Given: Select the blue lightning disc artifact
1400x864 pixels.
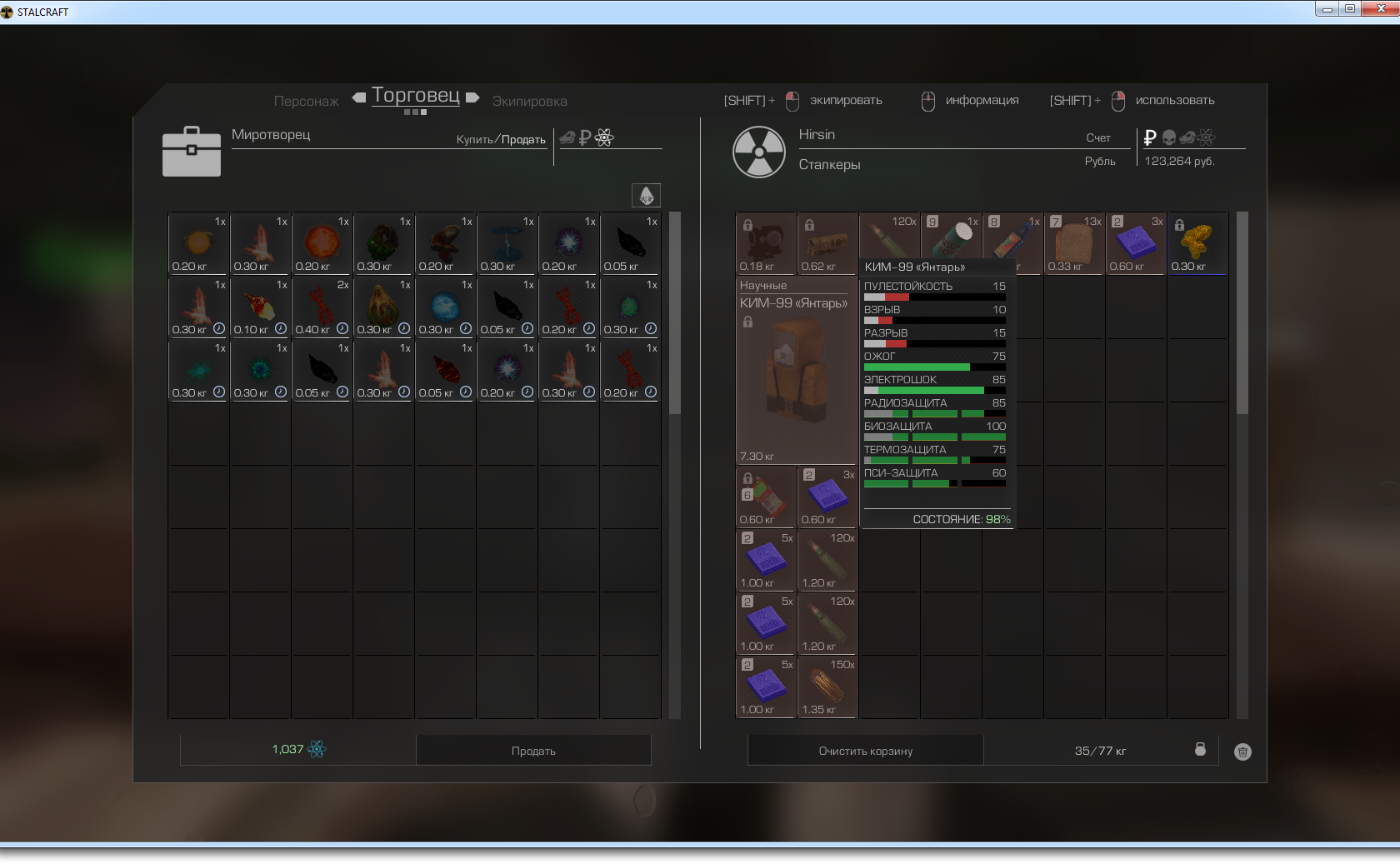Looking at the screenshot, I should (507, 243).
